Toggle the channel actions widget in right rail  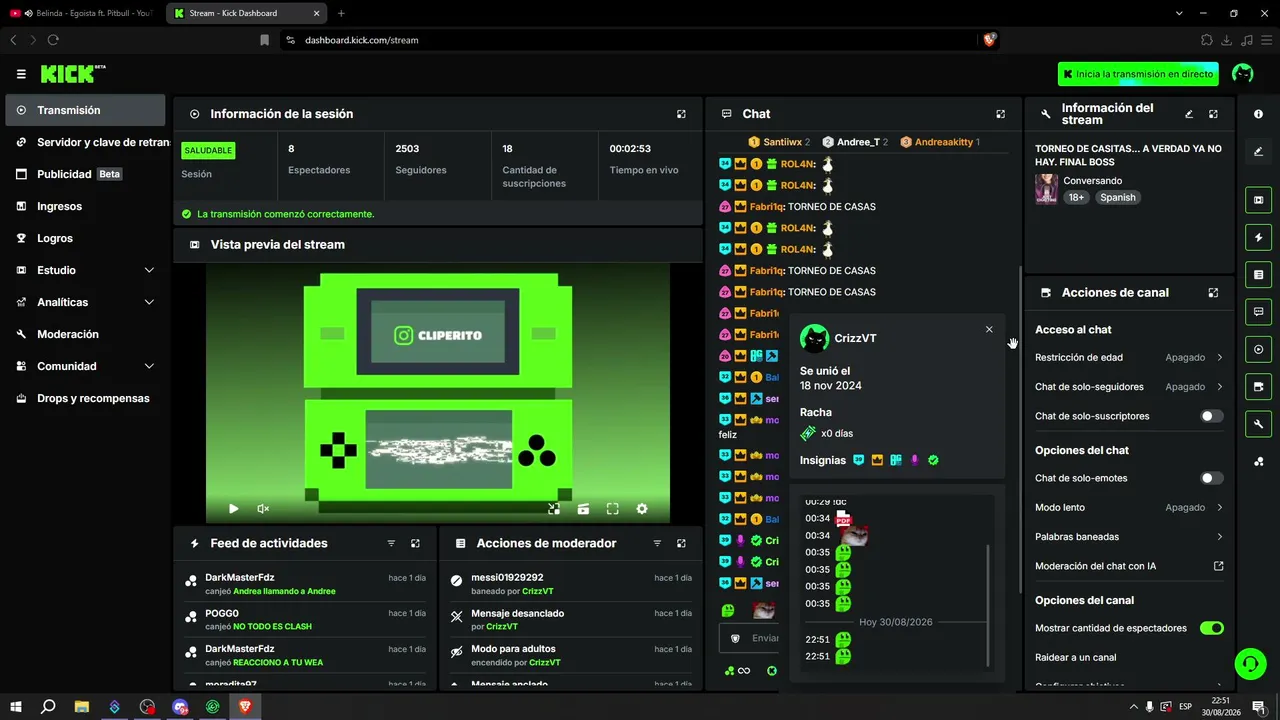[1258, 386]
